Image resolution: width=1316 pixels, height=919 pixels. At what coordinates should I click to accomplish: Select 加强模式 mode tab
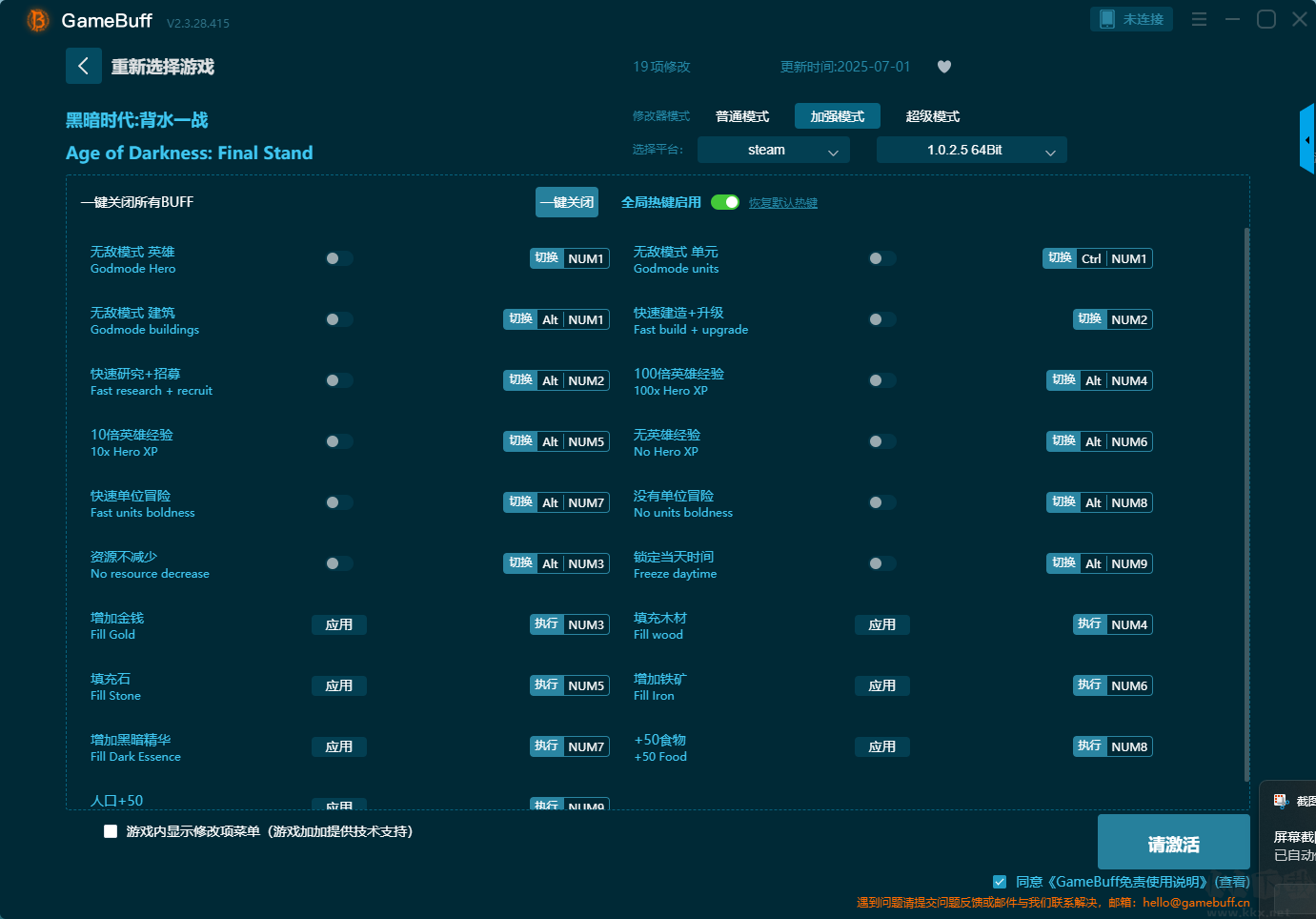838,116
